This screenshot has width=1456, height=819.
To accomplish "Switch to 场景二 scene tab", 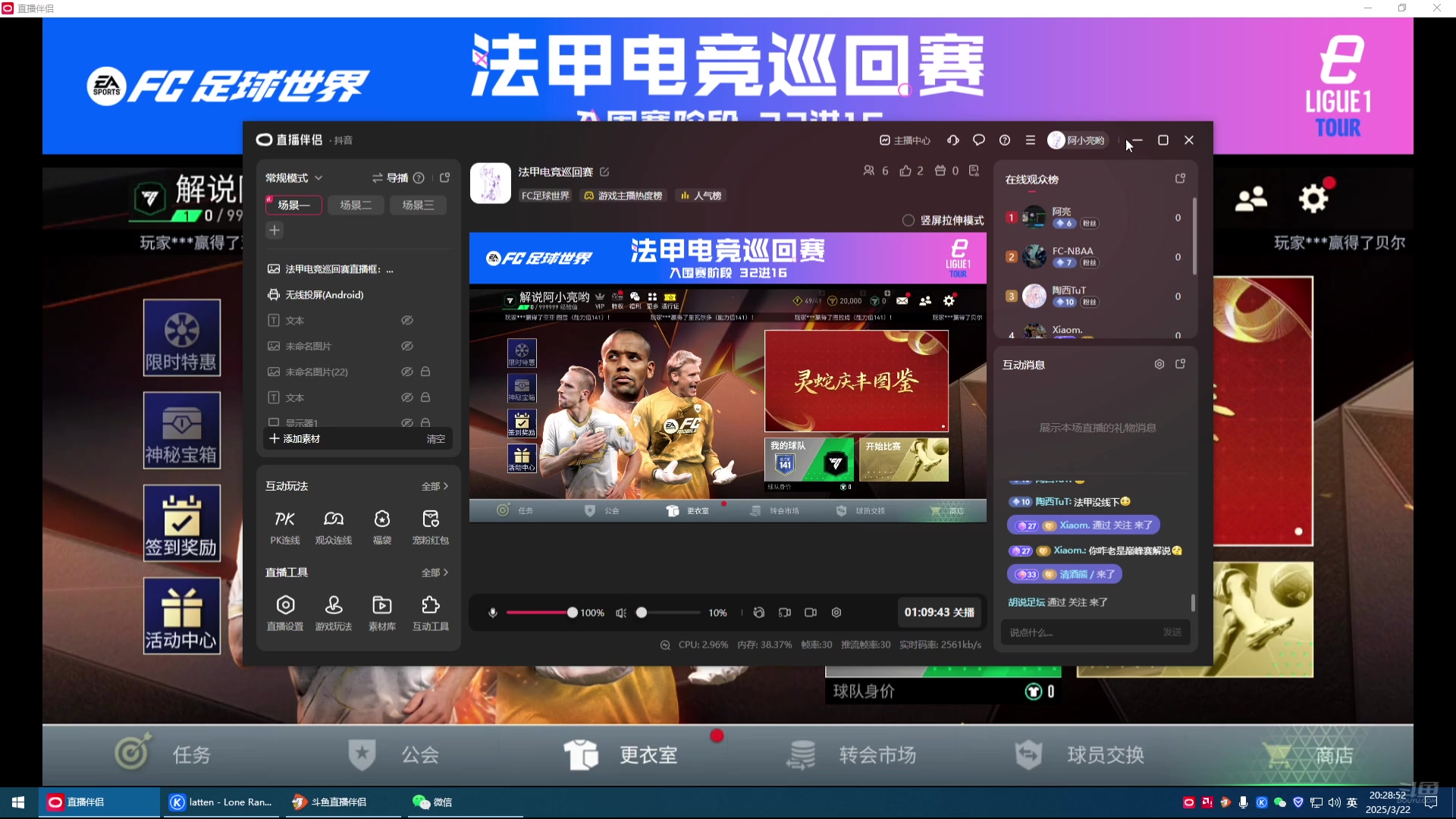I will click(356, 206).
